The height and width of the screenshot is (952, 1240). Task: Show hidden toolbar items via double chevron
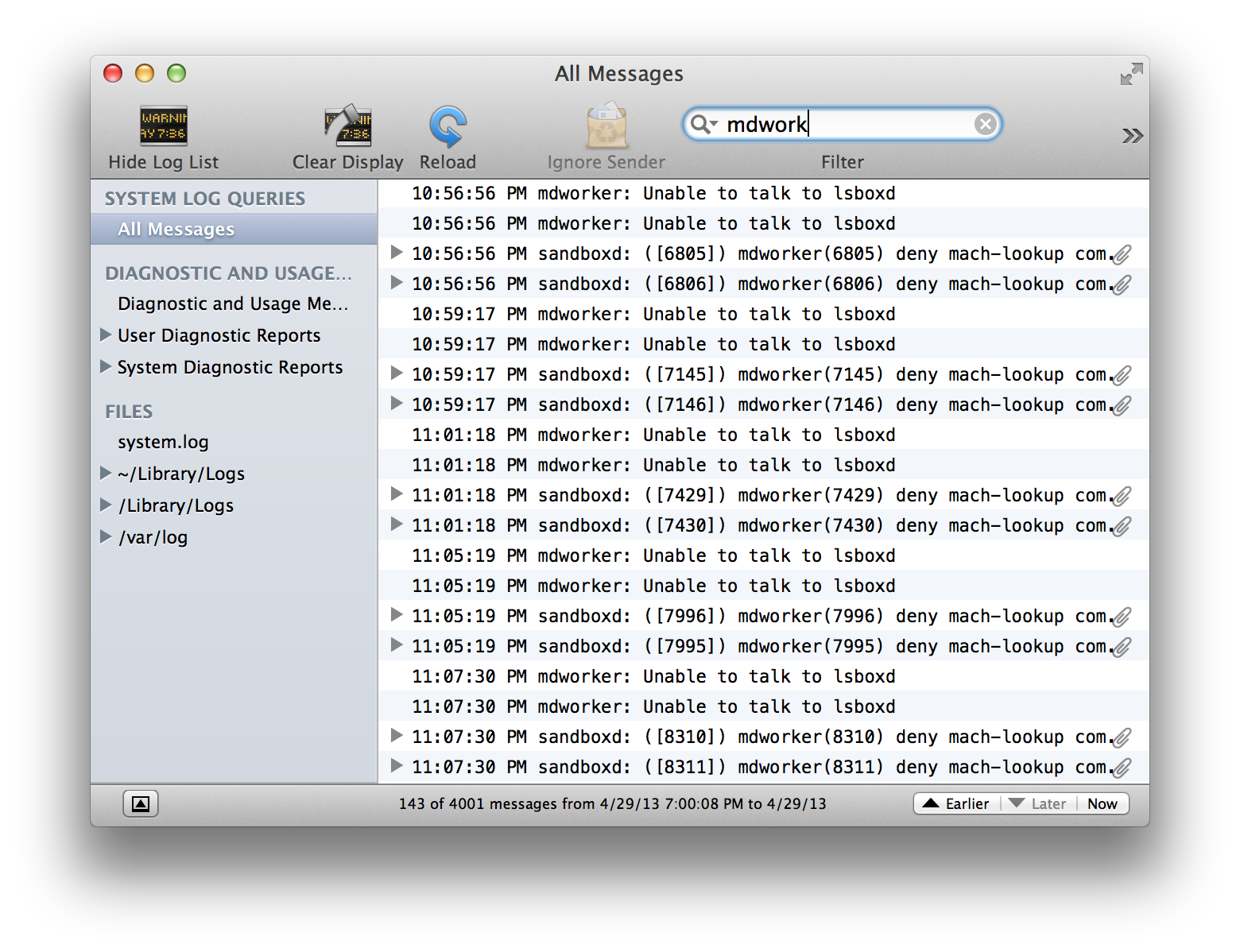pos(1133,136)
